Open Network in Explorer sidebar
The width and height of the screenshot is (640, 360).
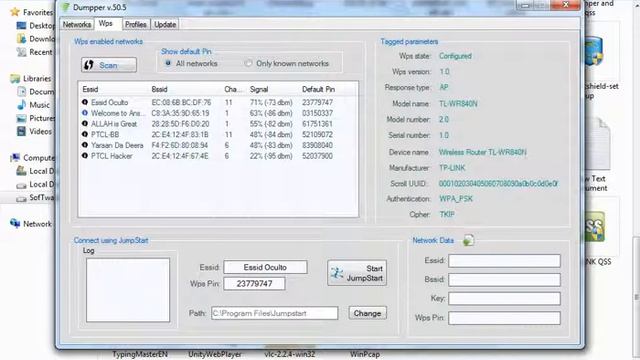coord(38,224)
